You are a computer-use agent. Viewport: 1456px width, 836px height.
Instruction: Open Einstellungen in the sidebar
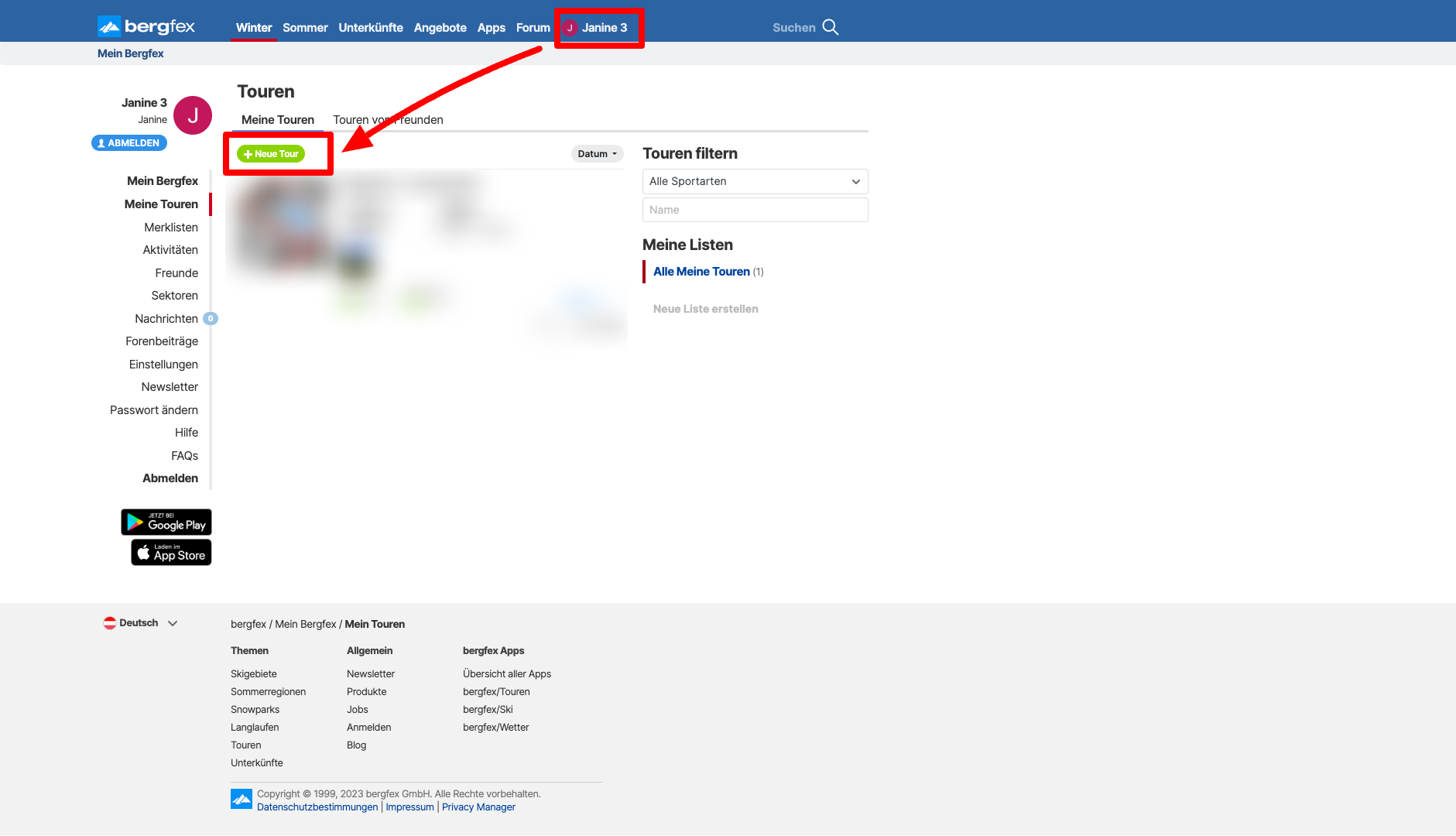pos(163,365)
